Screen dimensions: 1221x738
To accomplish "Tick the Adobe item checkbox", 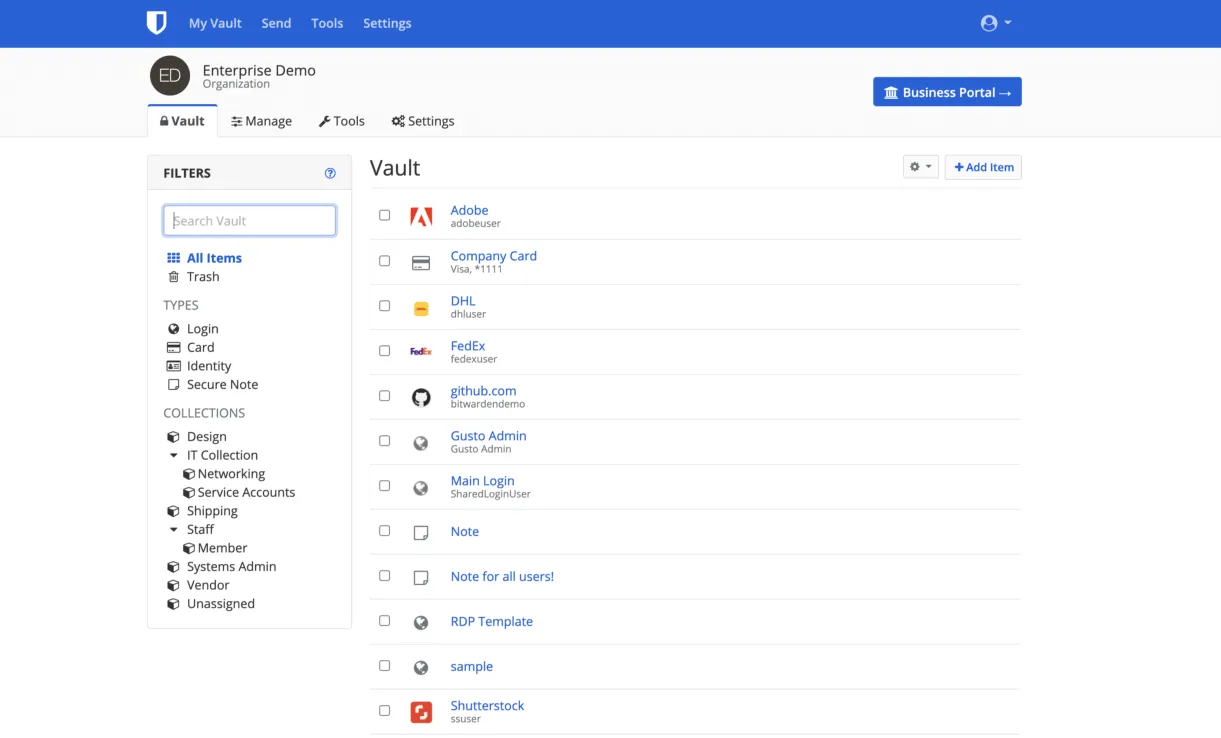I will [x=384, y=215].
